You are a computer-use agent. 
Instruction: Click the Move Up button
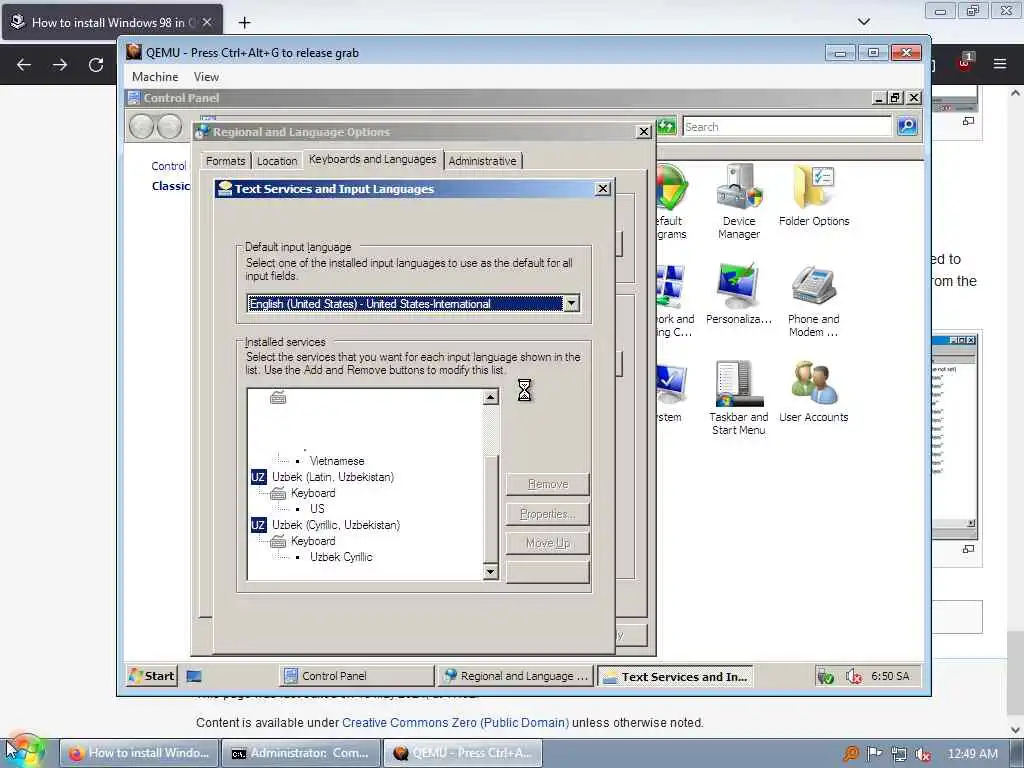547,543
